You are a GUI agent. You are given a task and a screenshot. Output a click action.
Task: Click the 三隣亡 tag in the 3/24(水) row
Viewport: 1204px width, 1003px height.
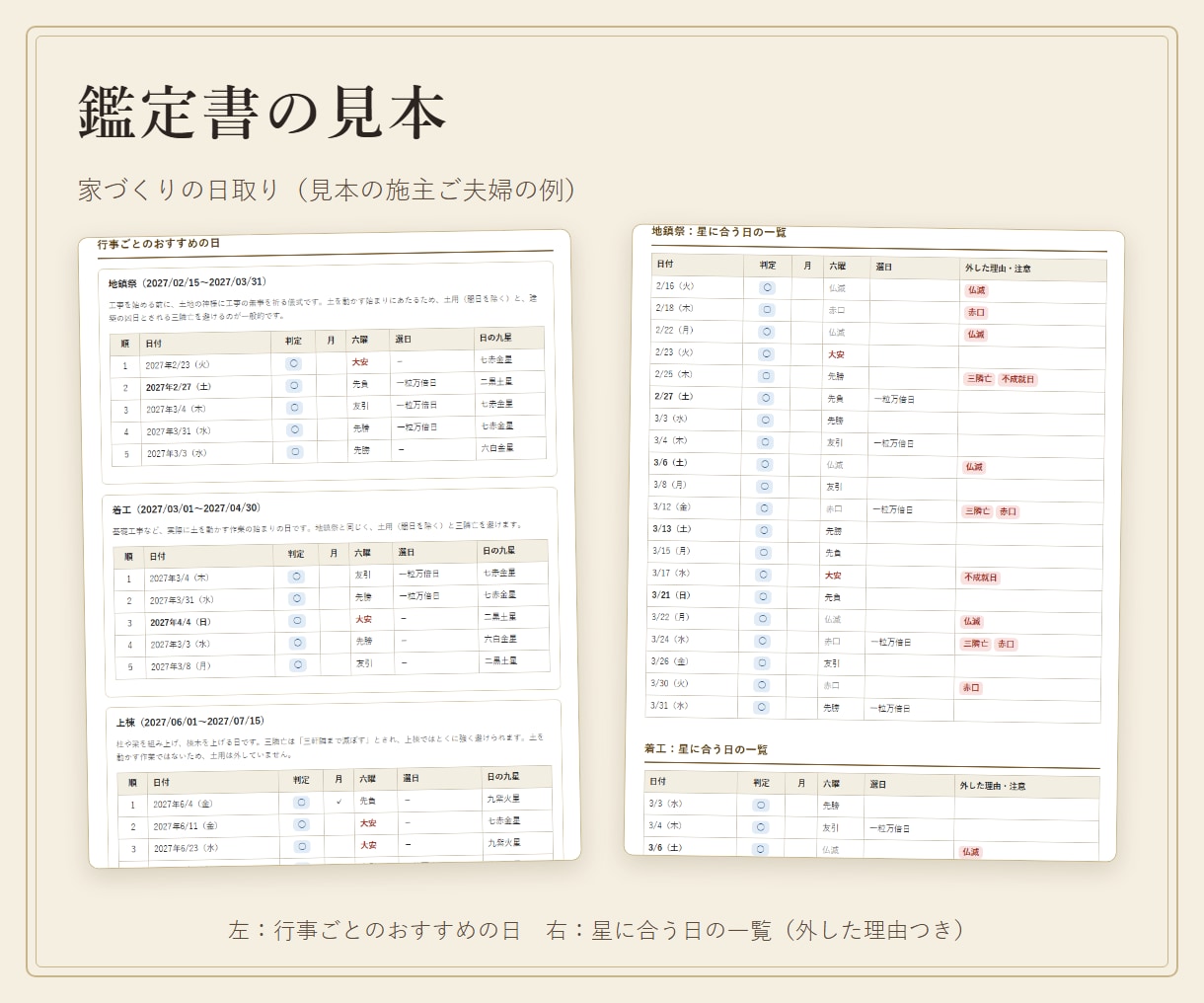pyautogui.click(x=976, y=644)
